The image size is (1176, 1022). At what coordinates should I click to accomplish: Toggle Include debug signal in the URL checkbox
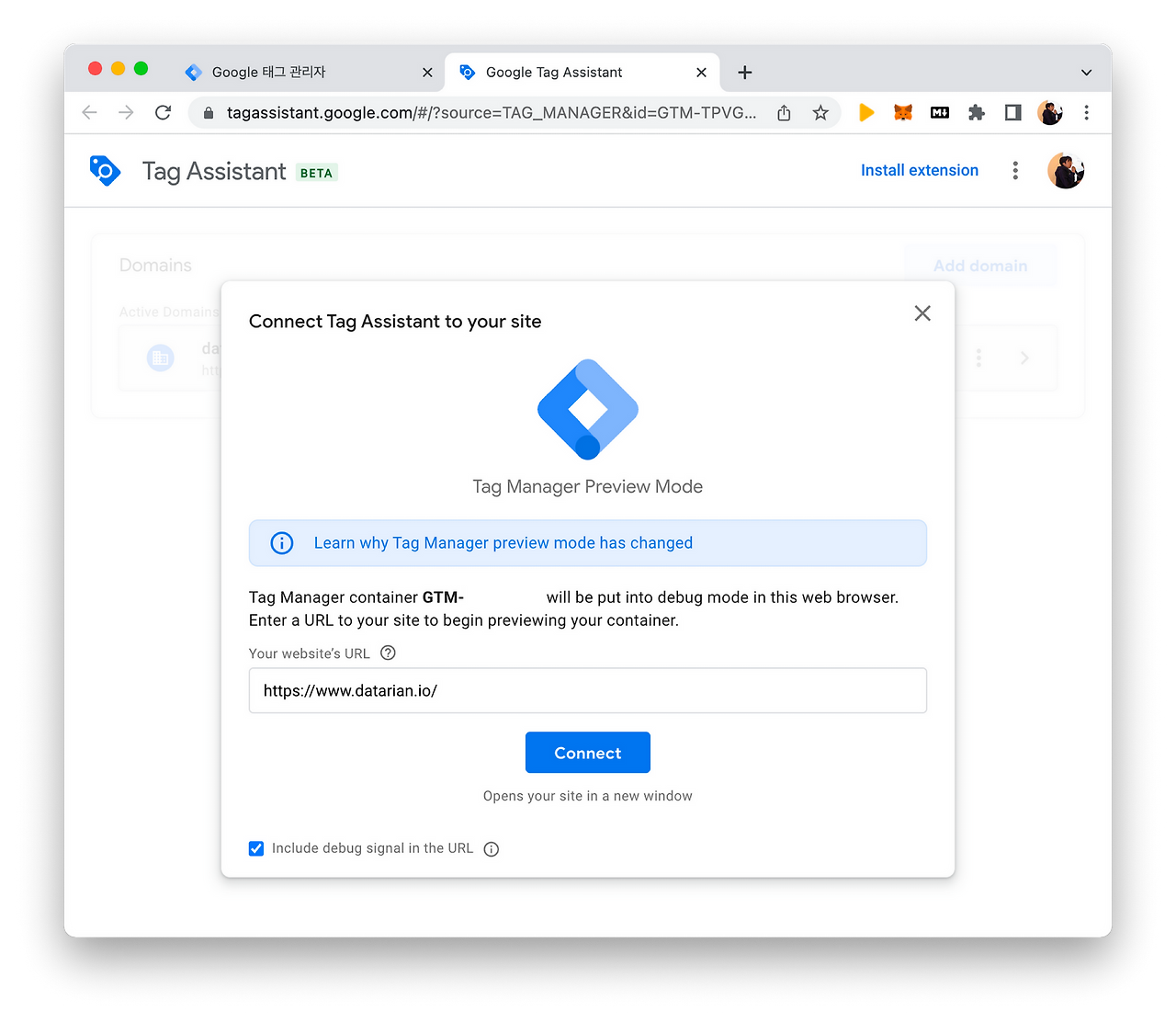(x=256, y=848)
